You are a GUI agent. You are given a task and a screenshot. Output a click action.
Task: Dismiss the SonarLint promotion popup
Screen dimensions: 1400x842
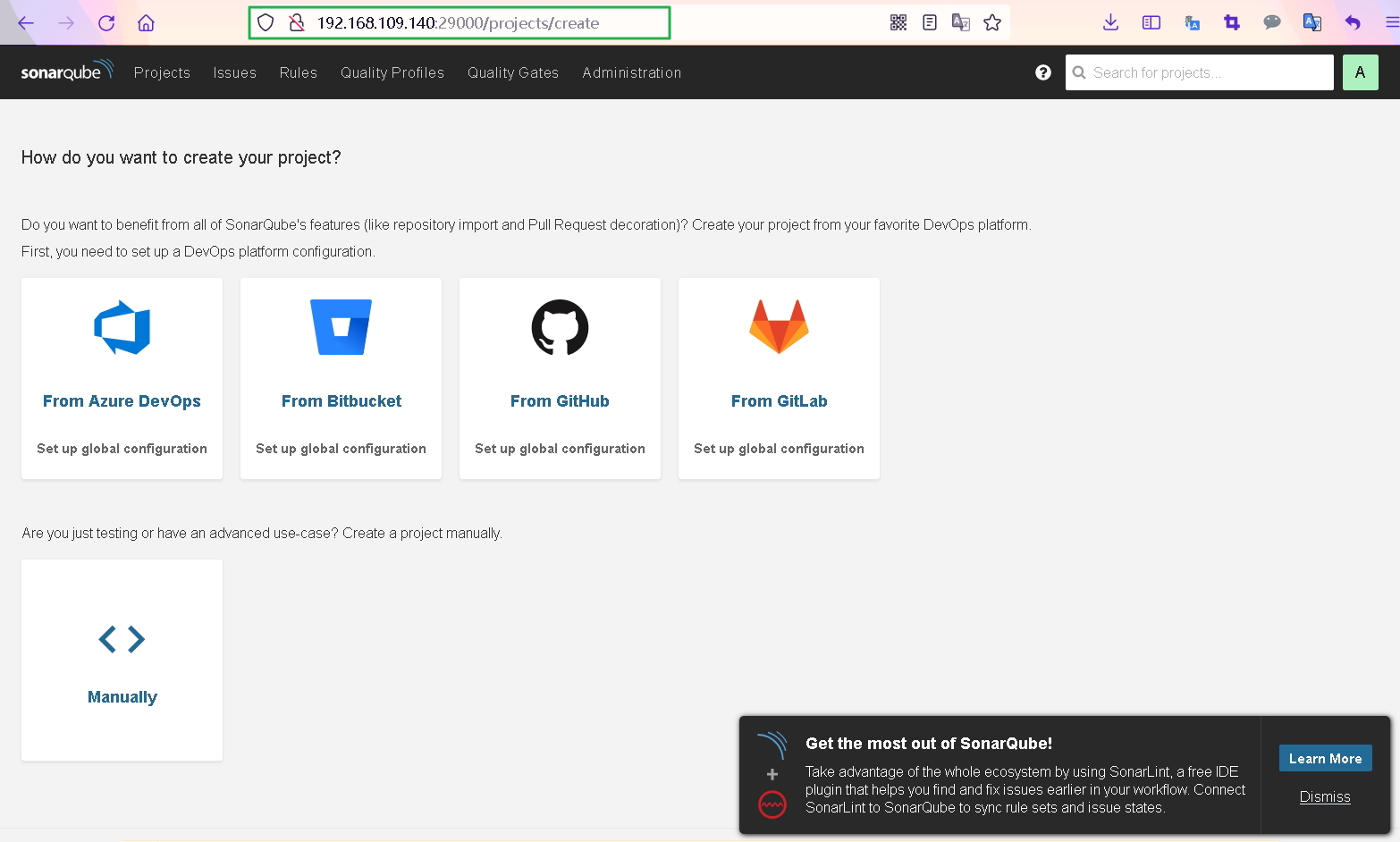pyautogui.click(x=1325, y=796)
